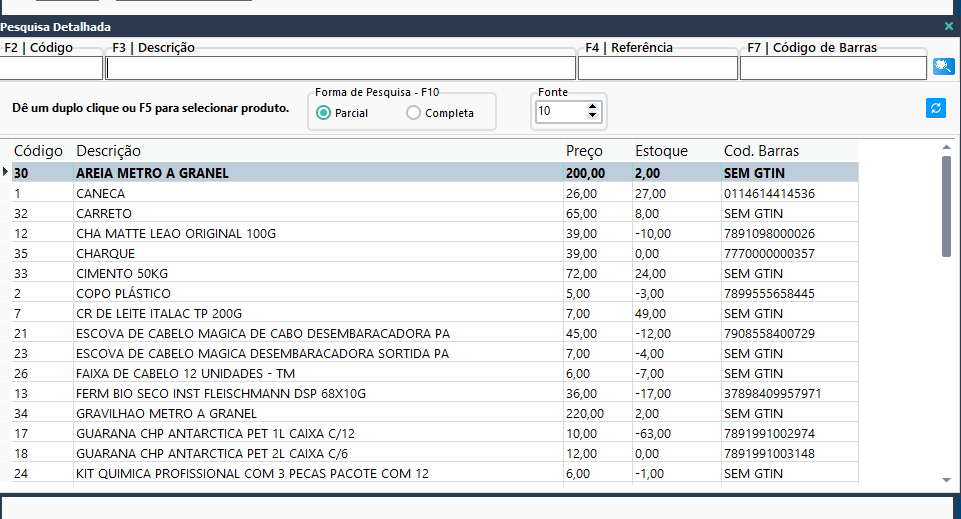
Task: Click stock value -17,00 cell
Action: pos(677,393)
